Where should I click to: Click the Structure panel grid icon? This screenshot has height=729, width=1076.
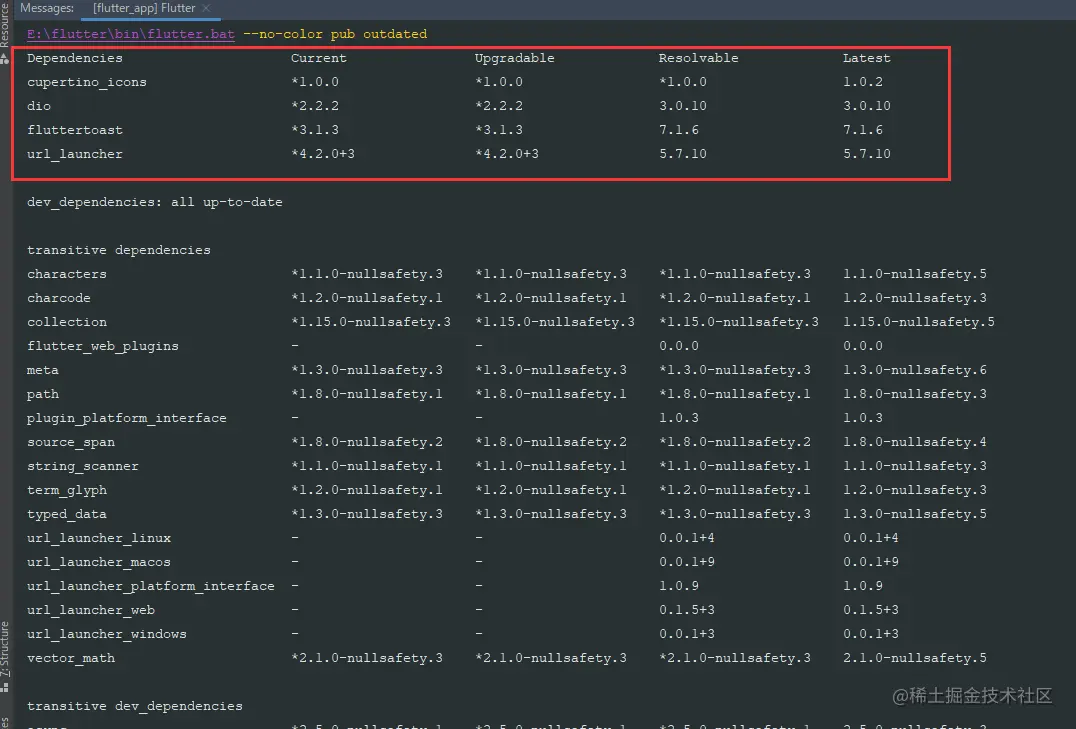pos(5,688)
